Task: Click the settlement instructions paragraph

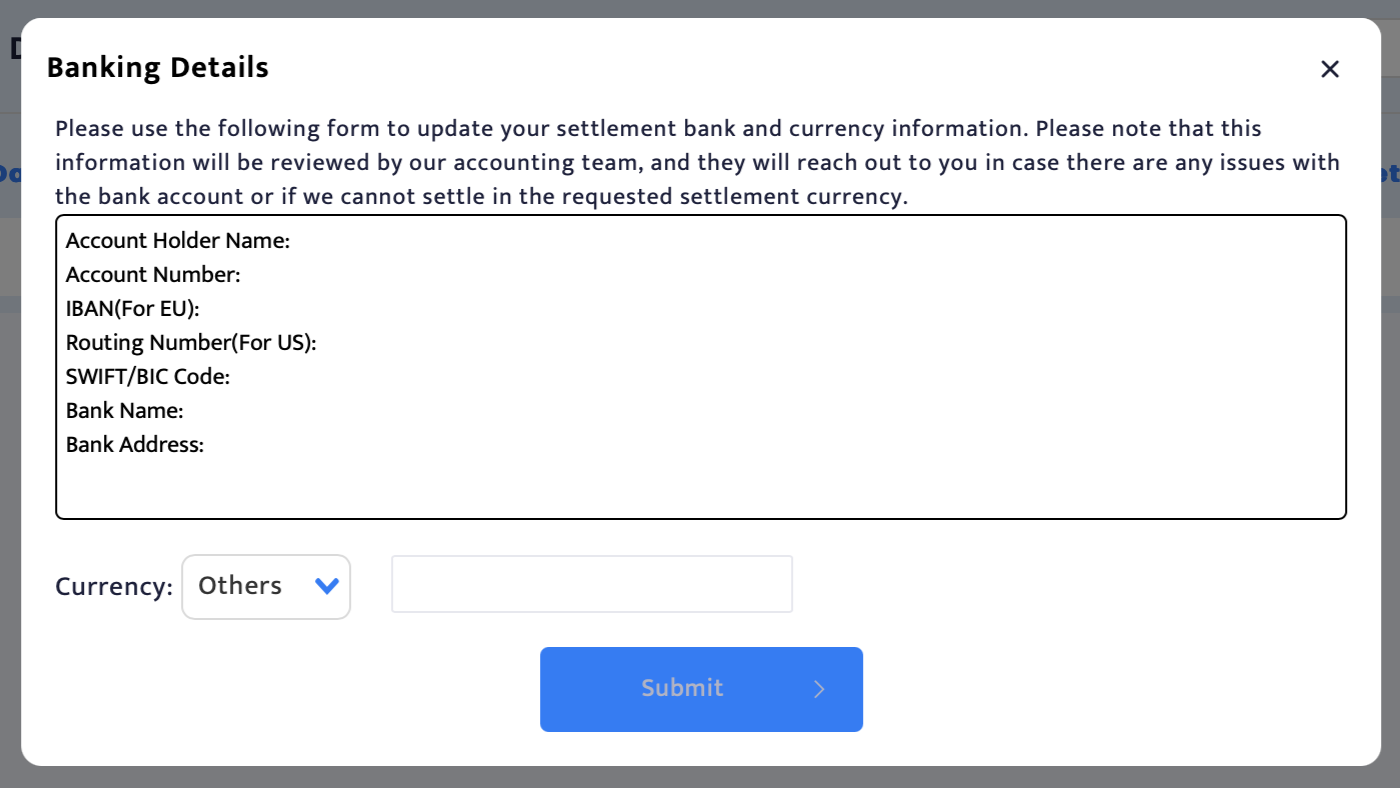Action: click(x=697, y=162)
